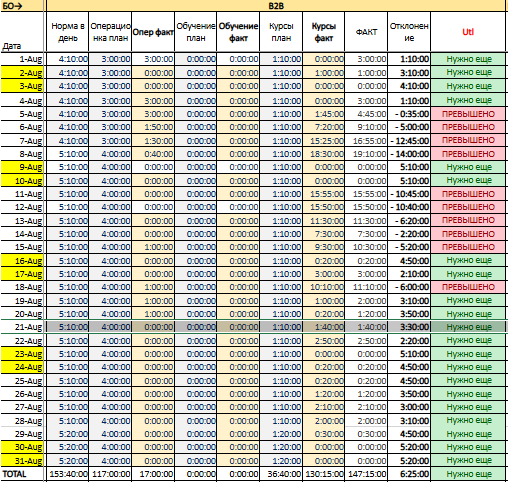Click ПРЕВЫШЕНО status in 18-Aug row
This screenshot has height=482, width=508.
(468, 287)
